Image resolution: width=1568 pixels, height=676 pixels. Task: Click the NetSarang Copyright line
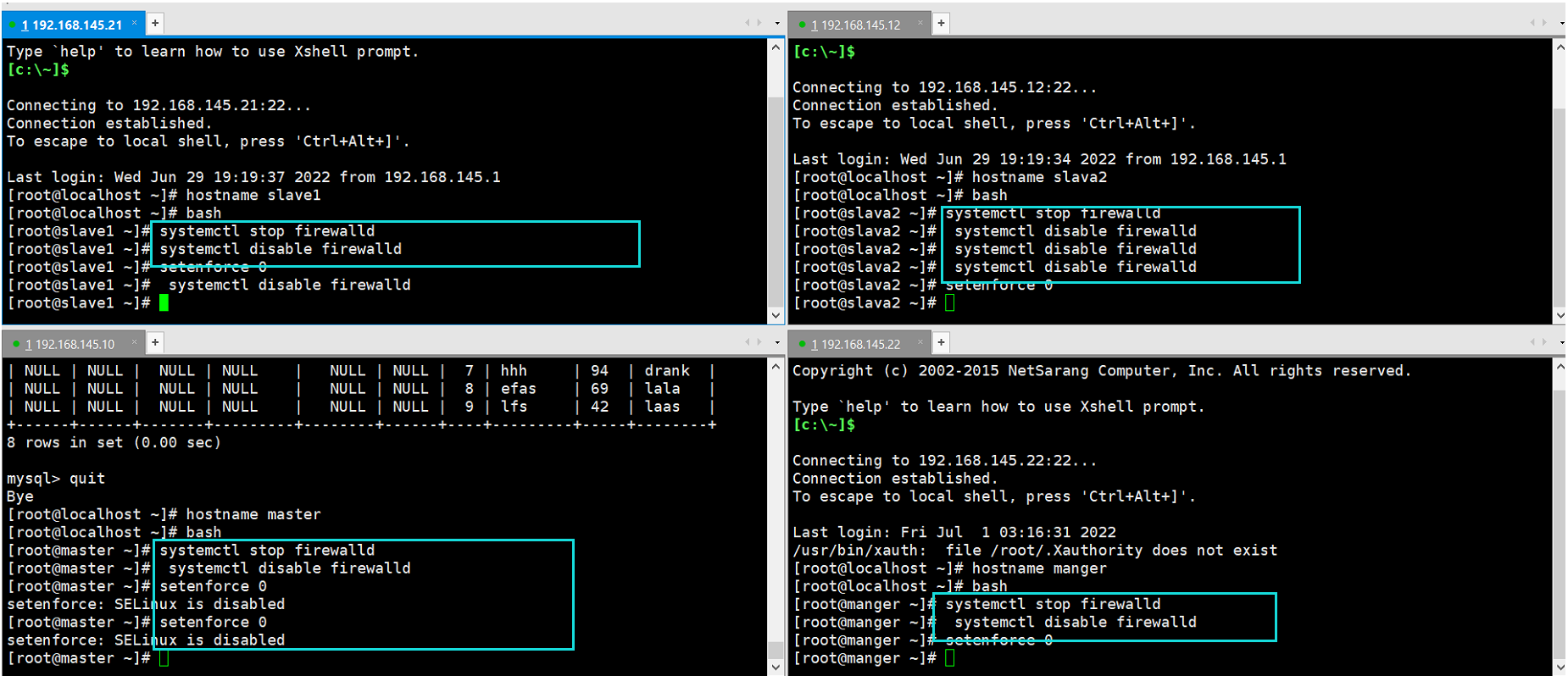1102,370
